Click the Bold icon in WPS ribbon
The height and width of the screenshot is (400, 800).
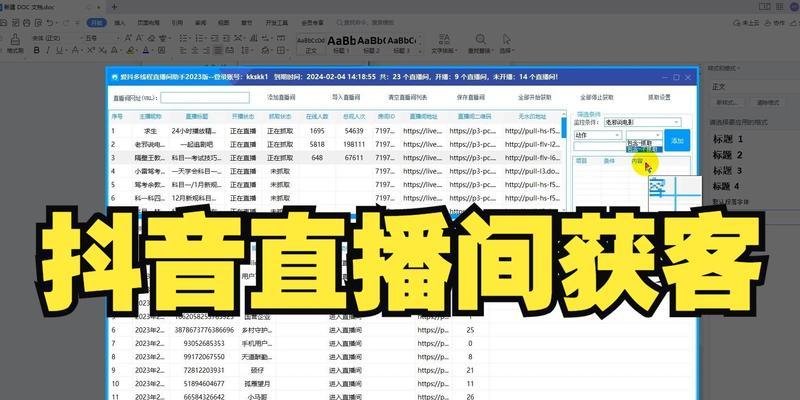[x=37, y=50]
